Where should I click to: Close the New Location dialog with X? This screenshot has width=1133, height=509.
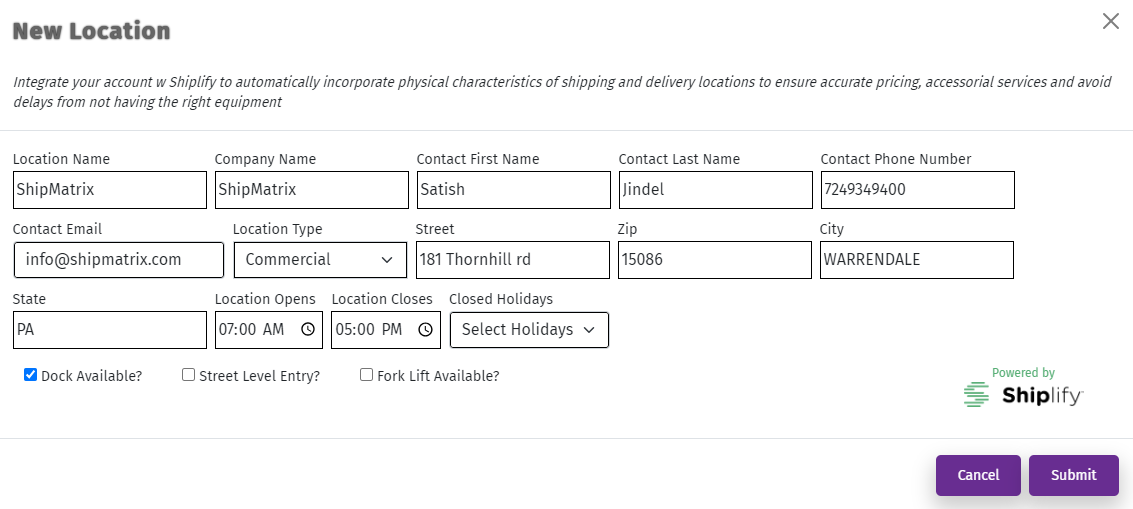(x=1111, y=22)
